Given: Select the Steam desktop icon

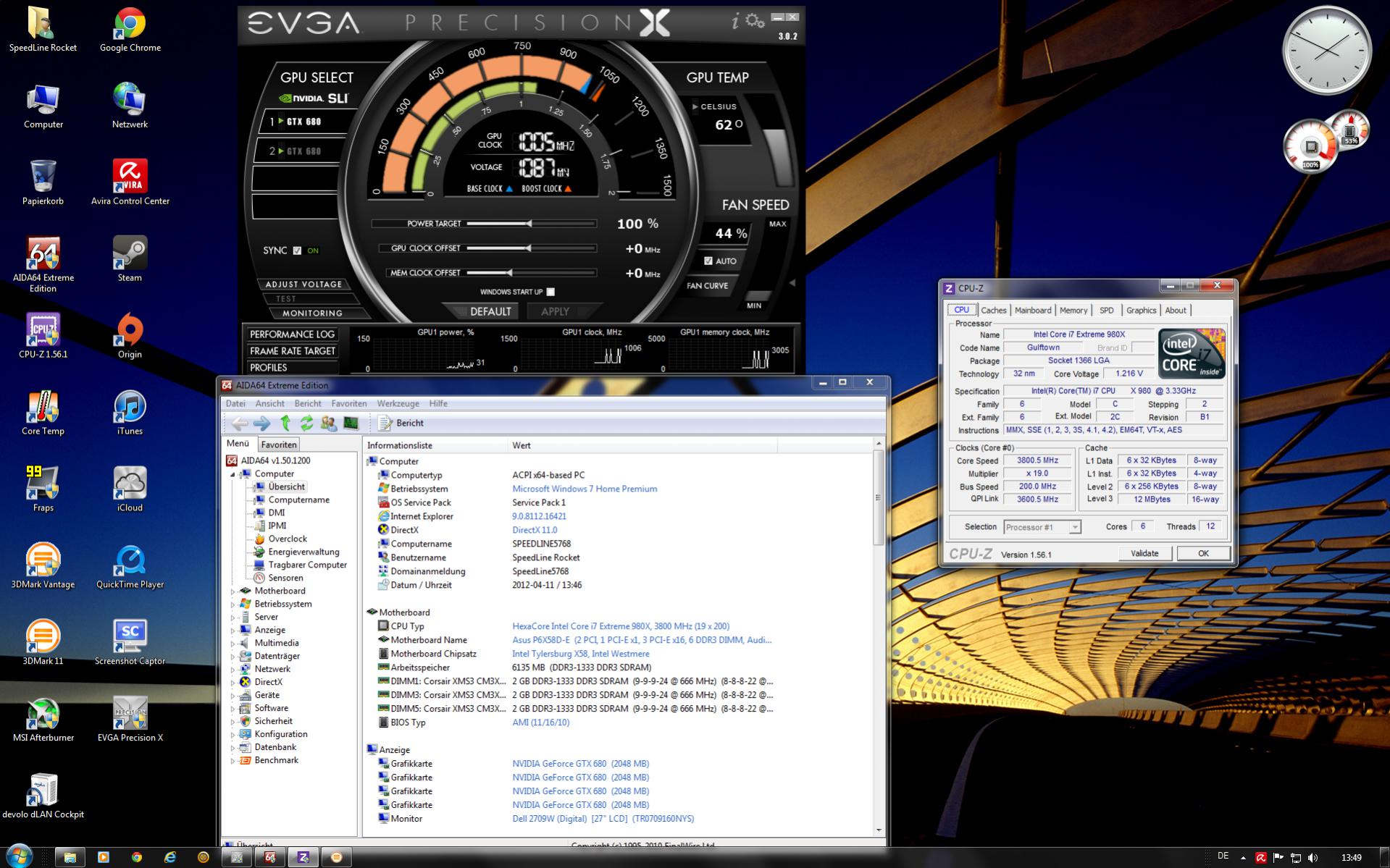Looking at the screenshot, I should 130,259.
